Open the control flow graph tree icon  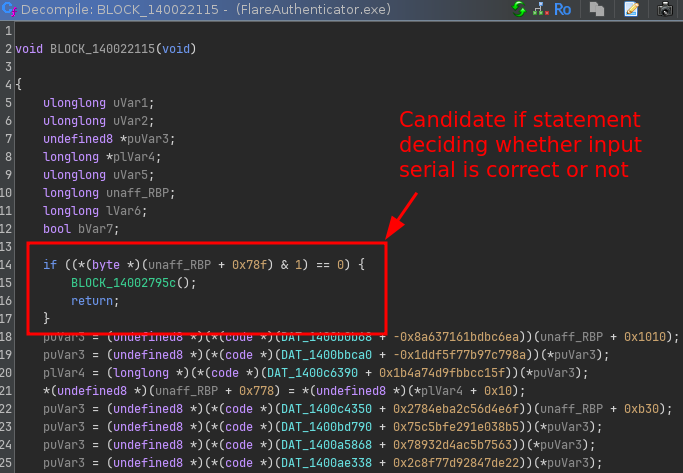point(540,10)
